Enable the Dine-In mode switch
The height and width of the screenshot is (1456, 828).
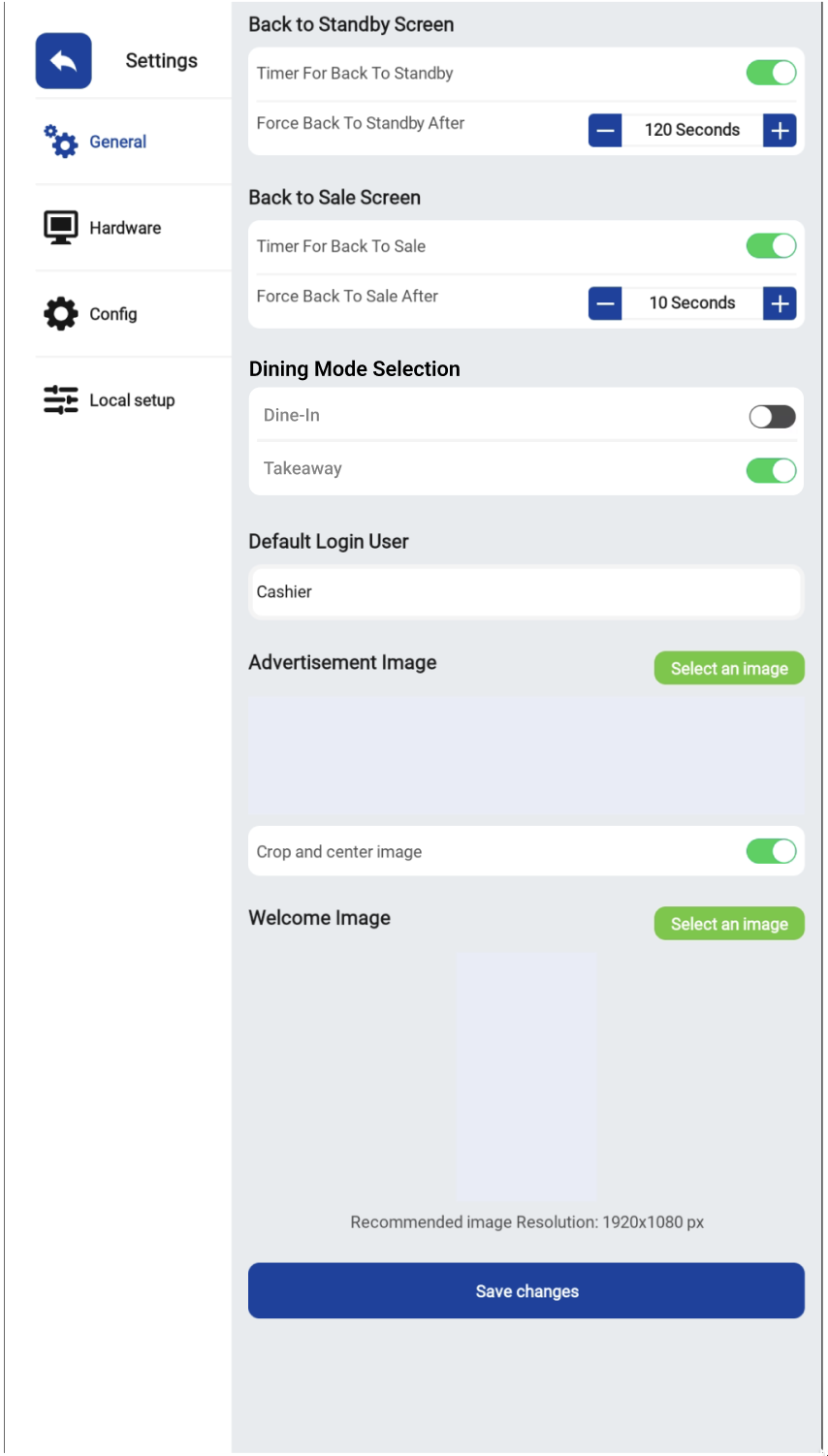772,417
